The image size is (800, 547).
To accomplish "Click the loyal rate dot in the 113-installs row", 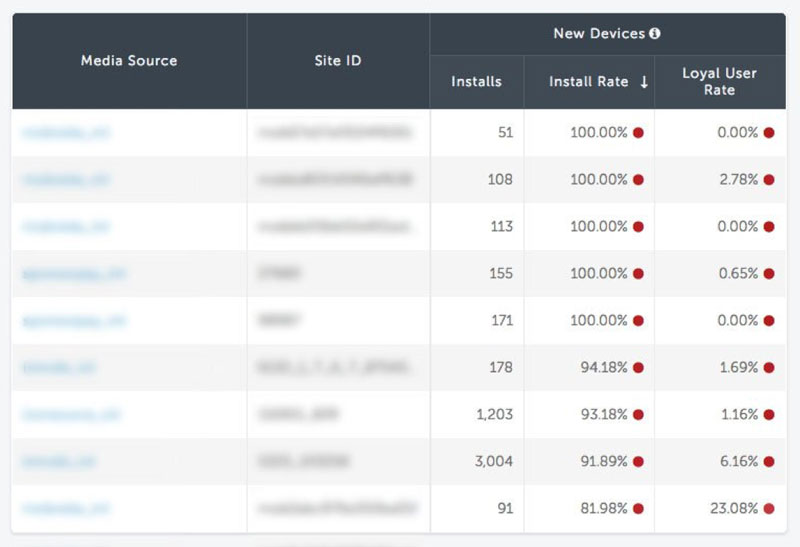I will click(769, 227).
